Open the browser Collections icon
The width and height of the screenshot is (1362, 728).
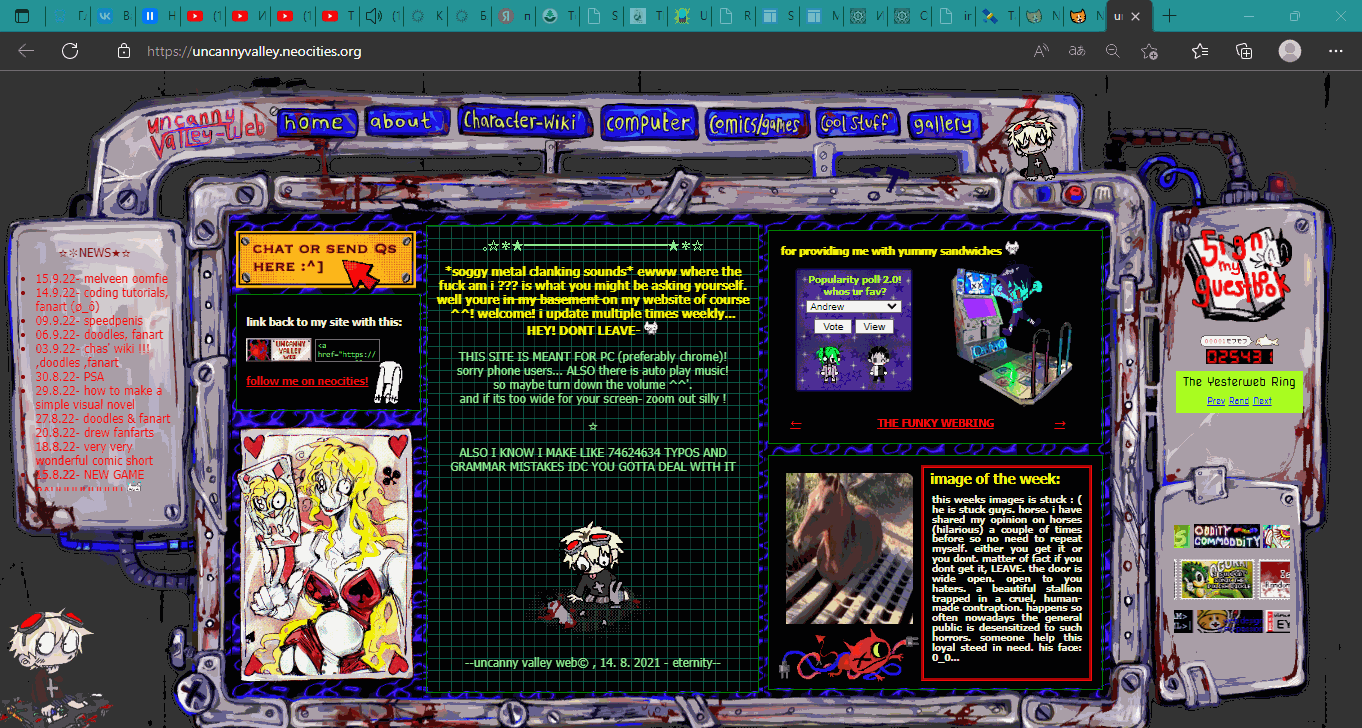(x=1244, y=51)
